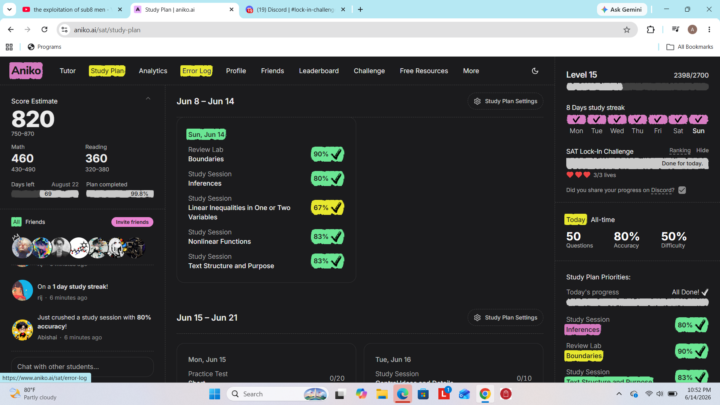
Task: Click the 83% Text Structure checkmark
Action: pyautogui.click(x=327, y=261)
